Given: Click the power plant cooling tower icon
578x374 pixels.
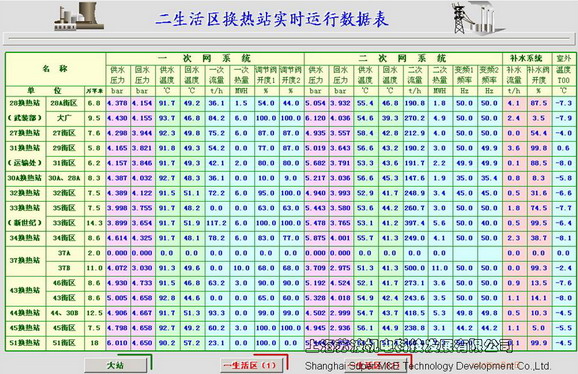Looking at the screenshot, I should [x=79, y=17].
